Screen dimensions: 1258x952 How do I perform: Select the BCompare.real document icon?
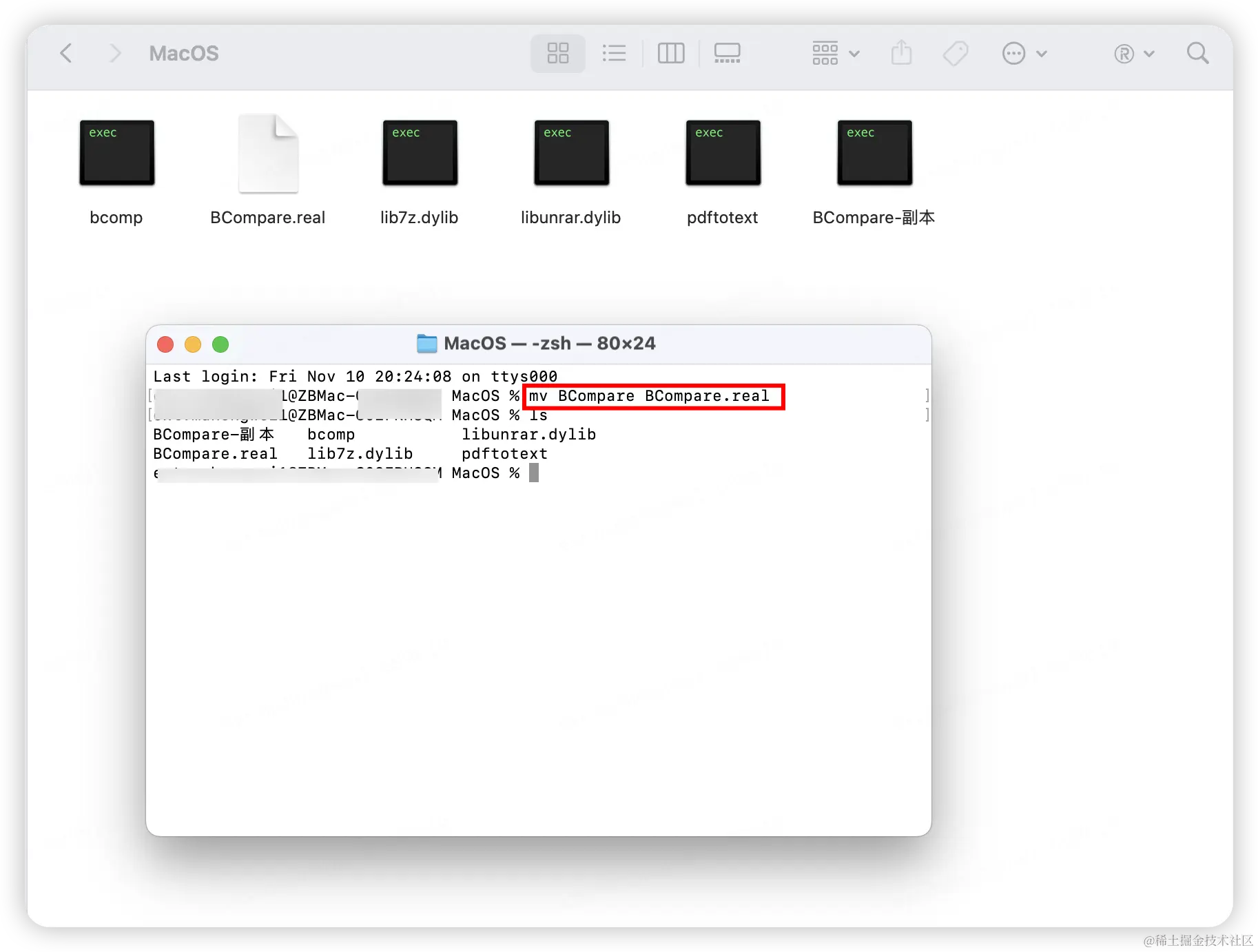point(268,153)
